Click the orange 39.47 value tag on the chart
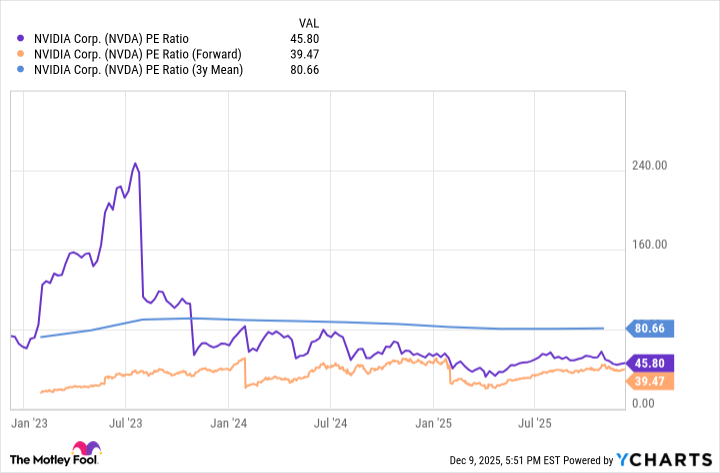This screenshot has width=720, height=473. 652,380
